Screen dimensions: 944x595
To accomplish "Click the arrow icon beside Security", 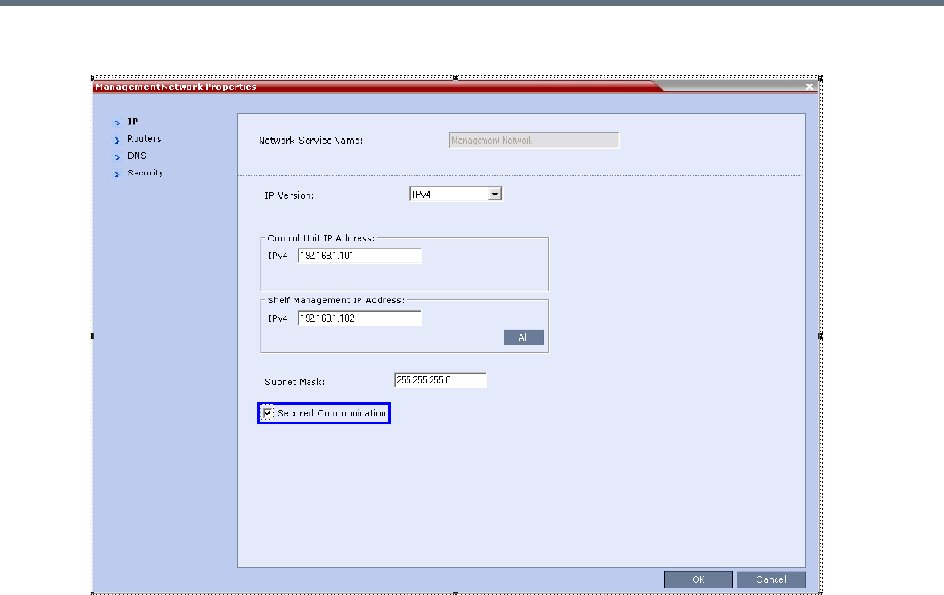I will point(117,174).
